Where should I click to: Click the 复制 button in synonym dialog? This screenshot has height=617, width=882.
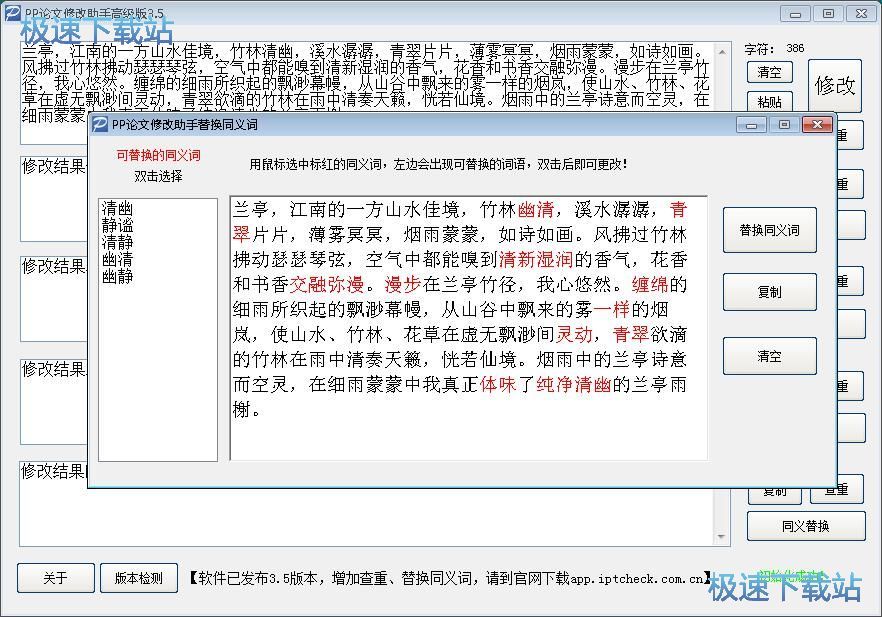click(x=770, y=292)
